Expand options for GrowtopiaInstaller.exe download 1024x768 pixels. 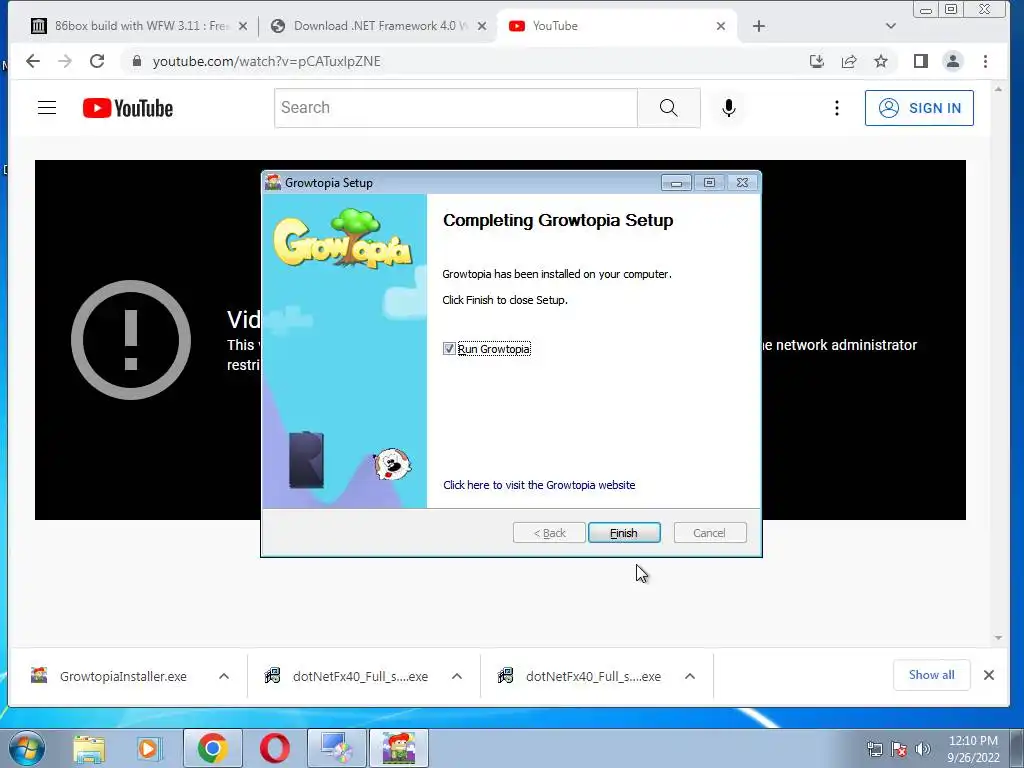(x=224, y=677)
